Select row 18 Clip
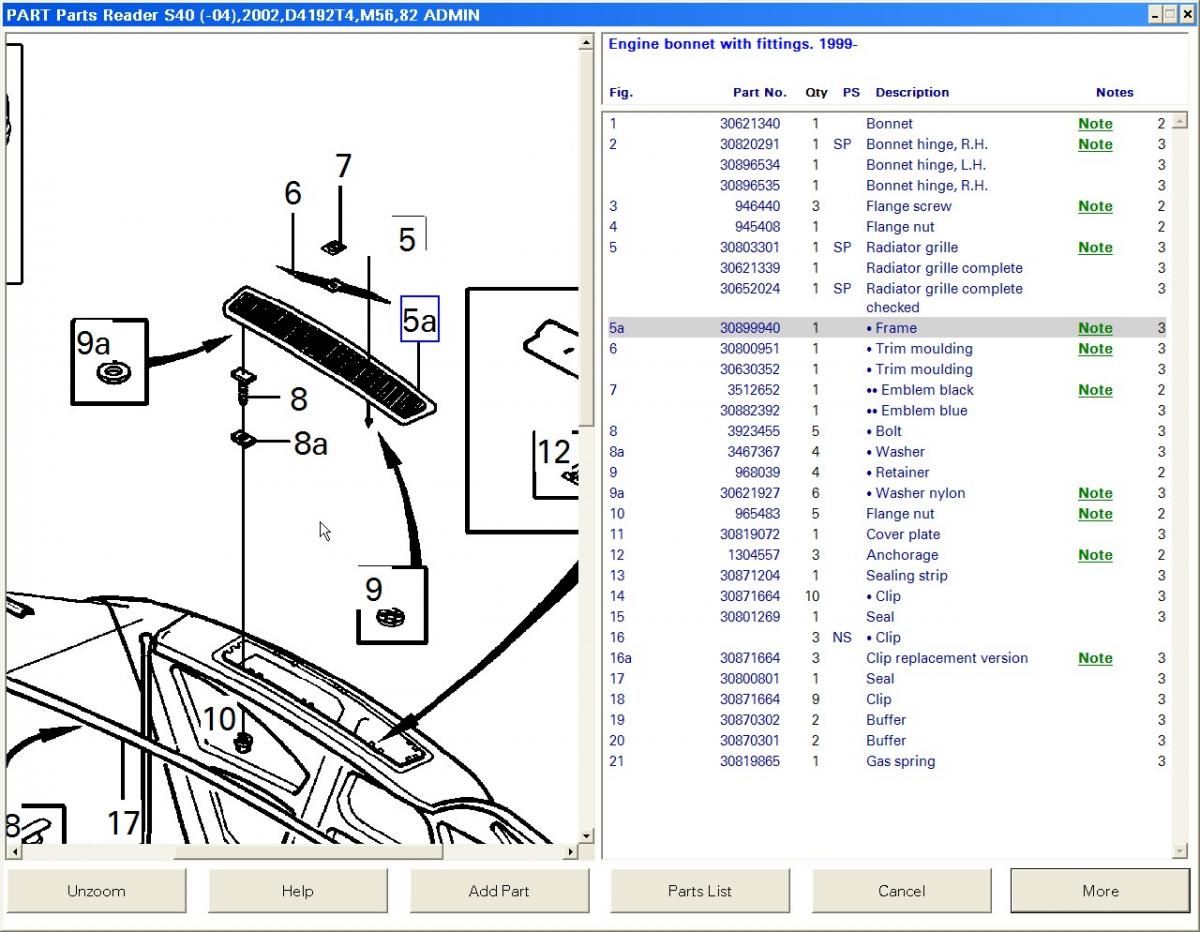The height and width of the screenshot is (932, 1200). click(x=888, y=699)
